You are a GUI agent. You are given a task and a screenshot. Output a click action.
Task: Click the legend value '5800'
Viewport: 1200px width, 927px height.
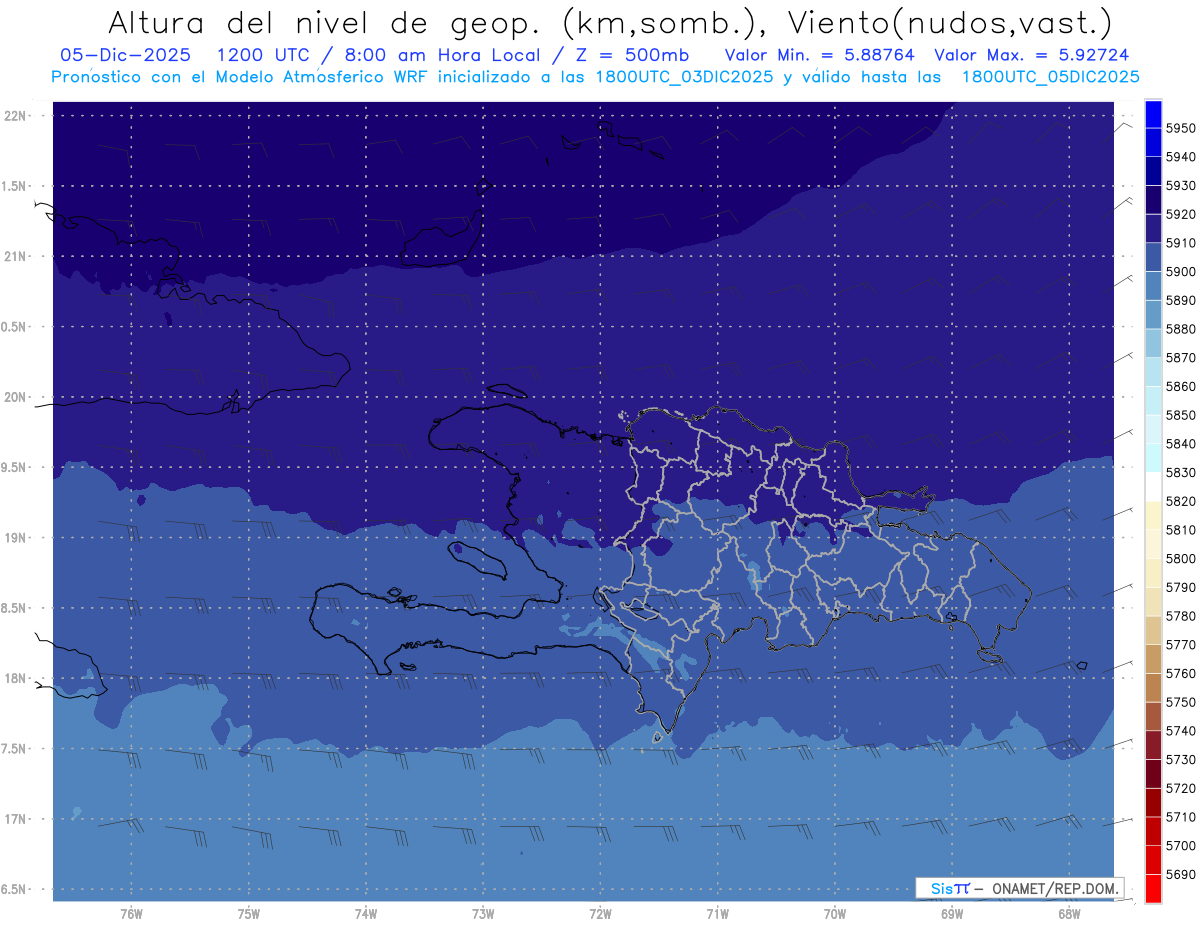pos(1181,559)
